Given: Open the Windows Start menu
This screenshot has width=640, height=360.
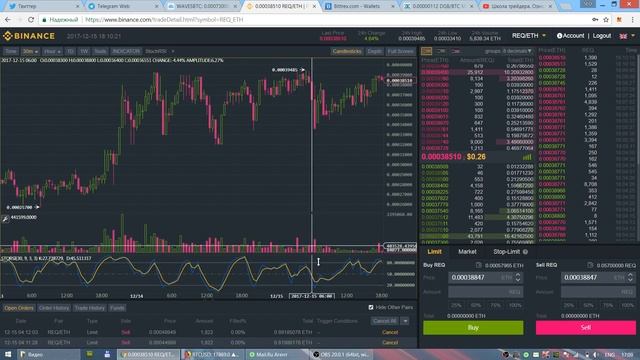Looking at the screenshot, I should (8, 354).
